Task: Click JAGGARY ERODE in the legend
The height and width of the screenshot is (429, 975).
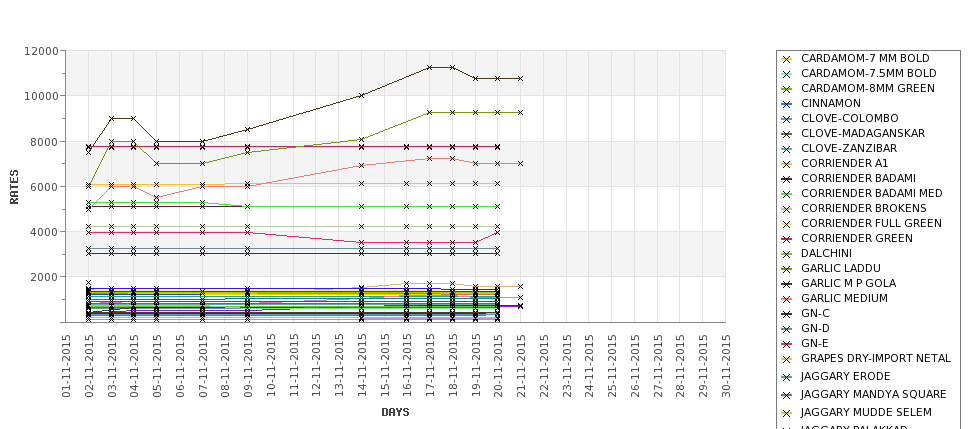Action: pyautogui.click(x=837, y=376)
